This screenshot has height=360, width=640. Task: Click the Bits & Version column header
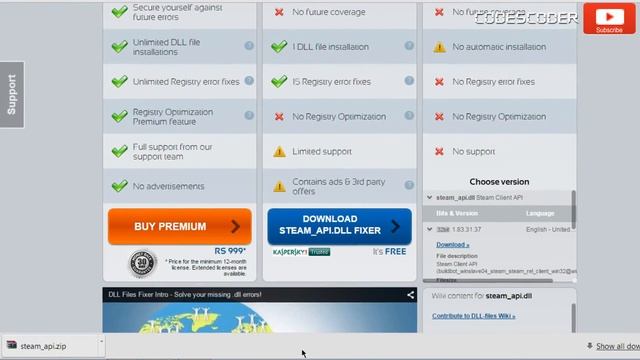tap(457, 213)
